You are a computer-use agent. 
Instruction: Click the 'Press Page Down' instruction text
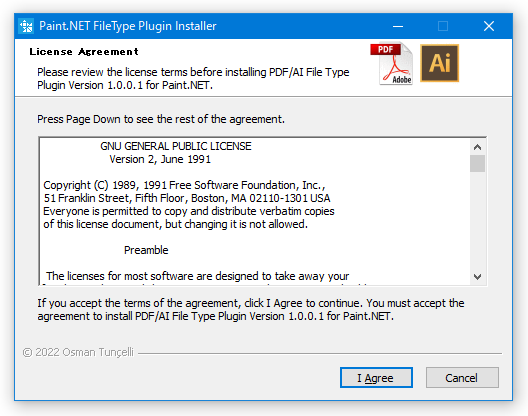(x=161, y=119)
